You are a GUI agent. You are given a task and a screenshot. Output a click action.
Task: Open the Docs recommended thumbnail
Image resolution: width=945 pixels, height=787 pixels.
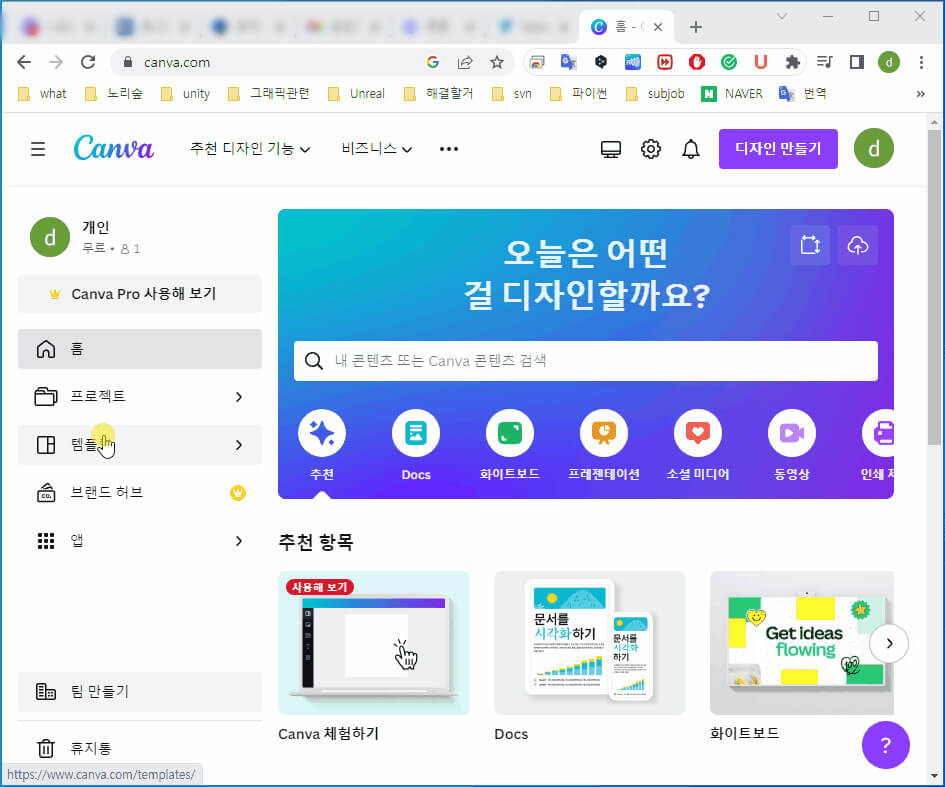pos(590,643)
